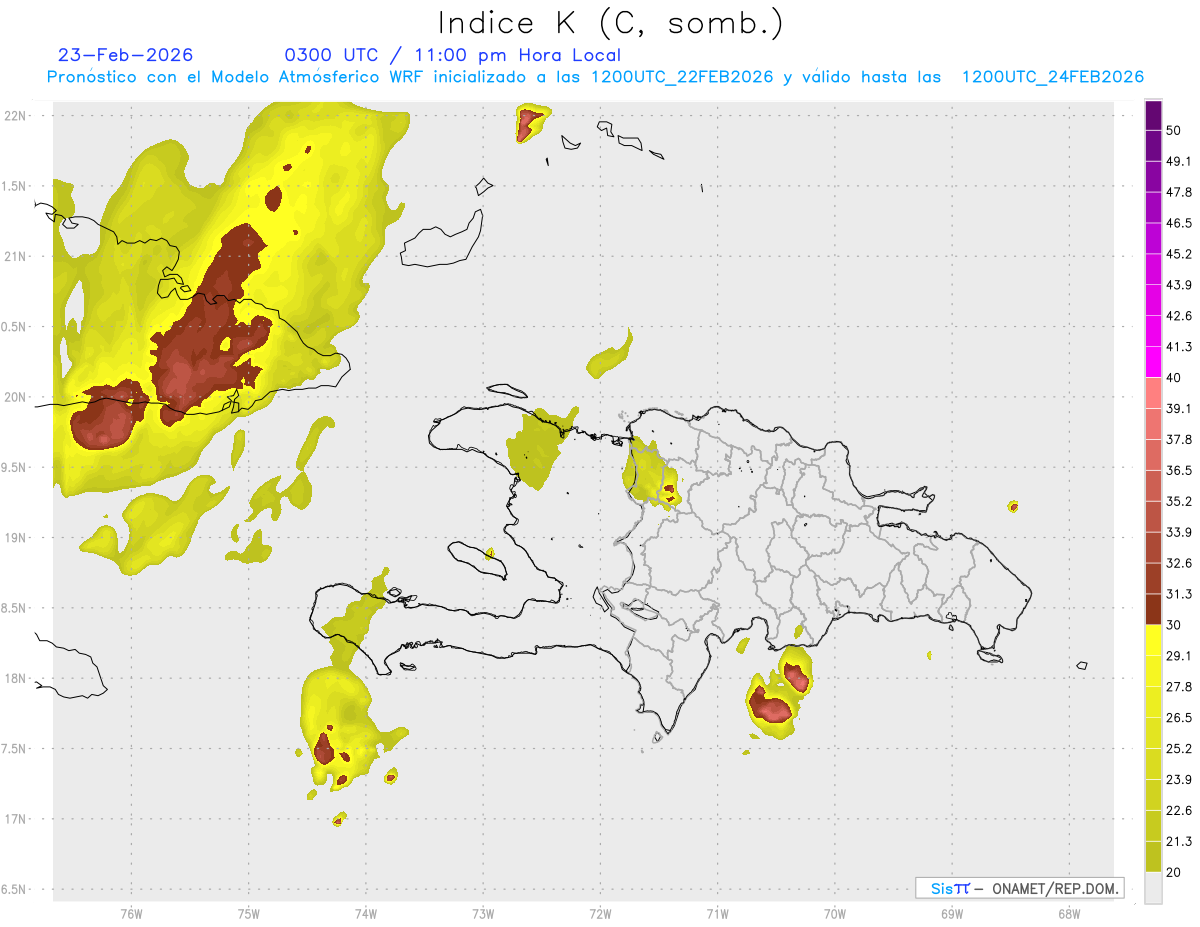1200x927 pixels.
Task: Click the color bar value '40'
Action: point(1174,378)
